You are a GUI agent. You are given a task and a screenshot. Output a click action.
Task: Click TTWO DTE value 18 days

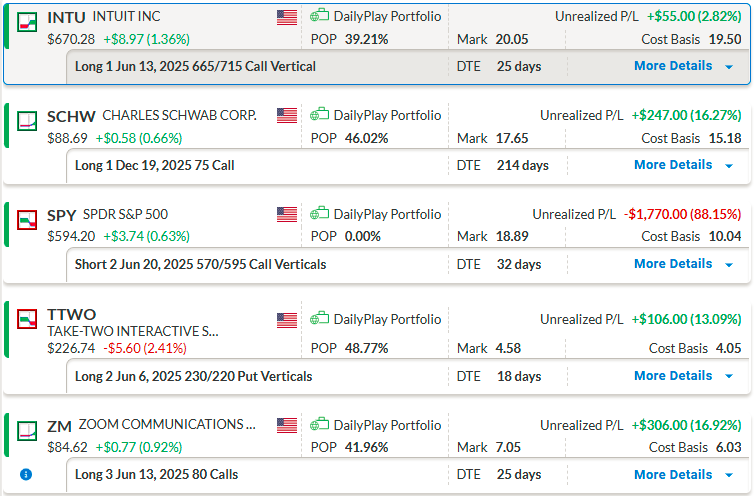click(x=519, y=376)
